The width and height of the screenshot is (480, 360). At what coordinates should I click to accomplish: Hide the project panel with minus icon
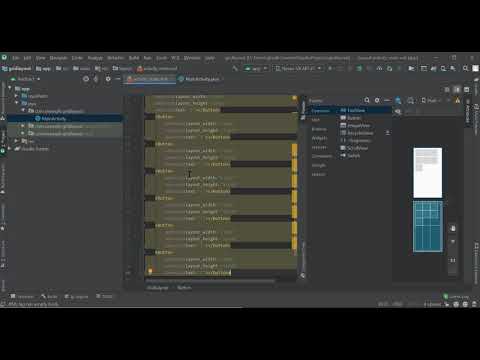tap(118, 79)
